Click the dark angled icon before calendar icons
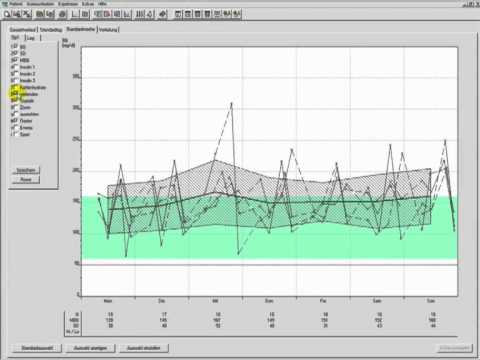Image resolution: width=480 pixels, height=360 pixels. pos(162,14)
